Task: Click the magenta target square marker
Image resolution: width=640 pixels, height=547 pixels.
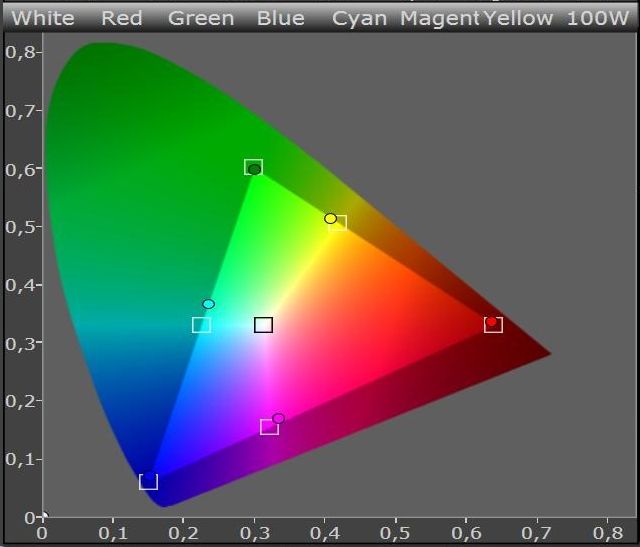Action: (x=269, y=427)
